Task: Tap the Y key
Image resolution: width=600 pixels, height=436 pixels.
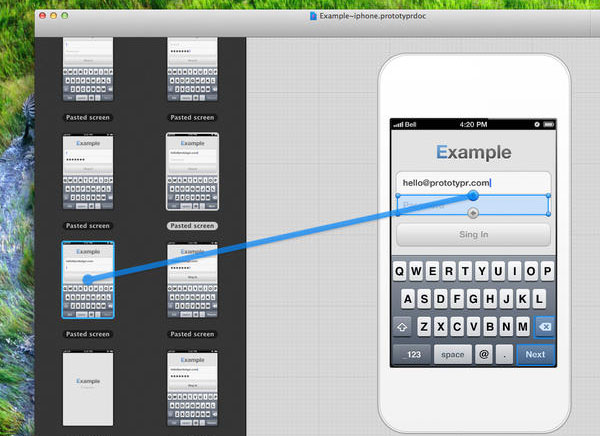Action: point(482,271)
